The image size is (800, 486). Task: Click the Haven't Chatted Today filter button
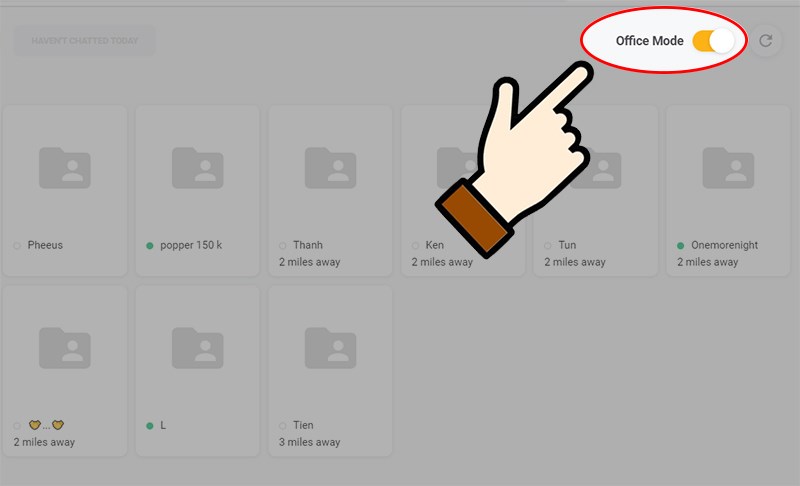click(x=85, y=41)
